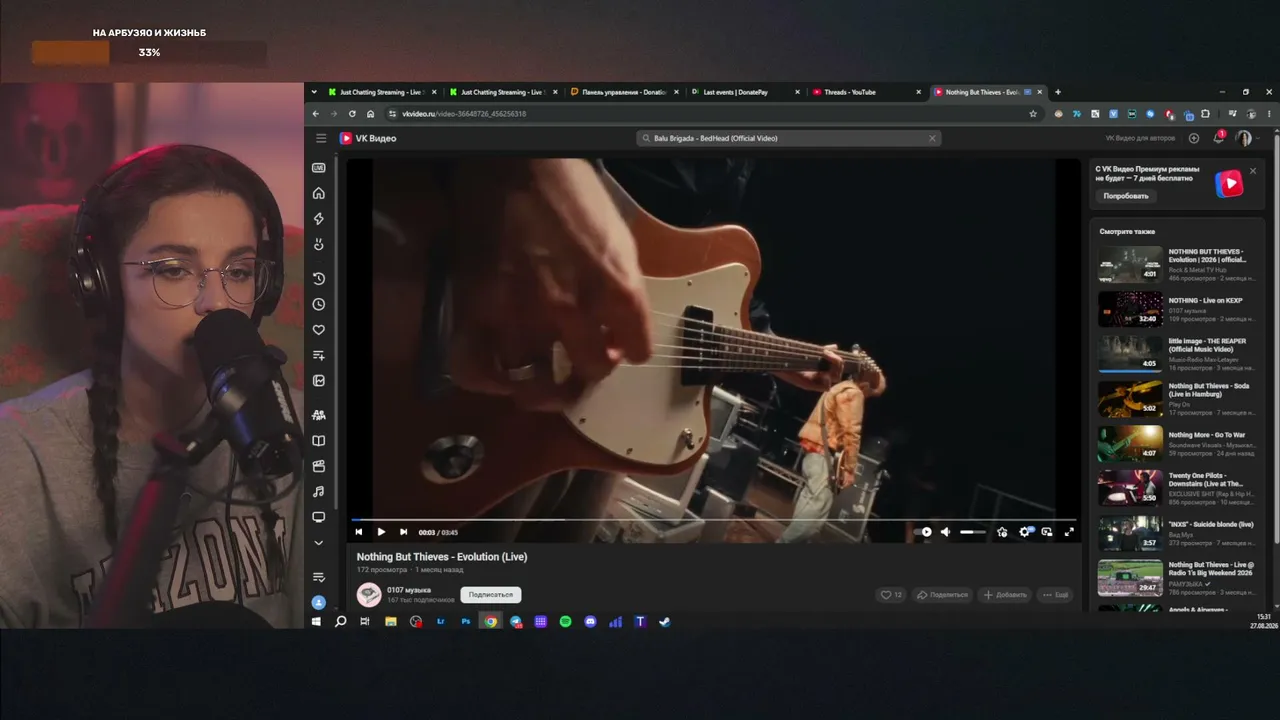
Task: Like the video with the heart button
Action: click(x=890, y=595)
